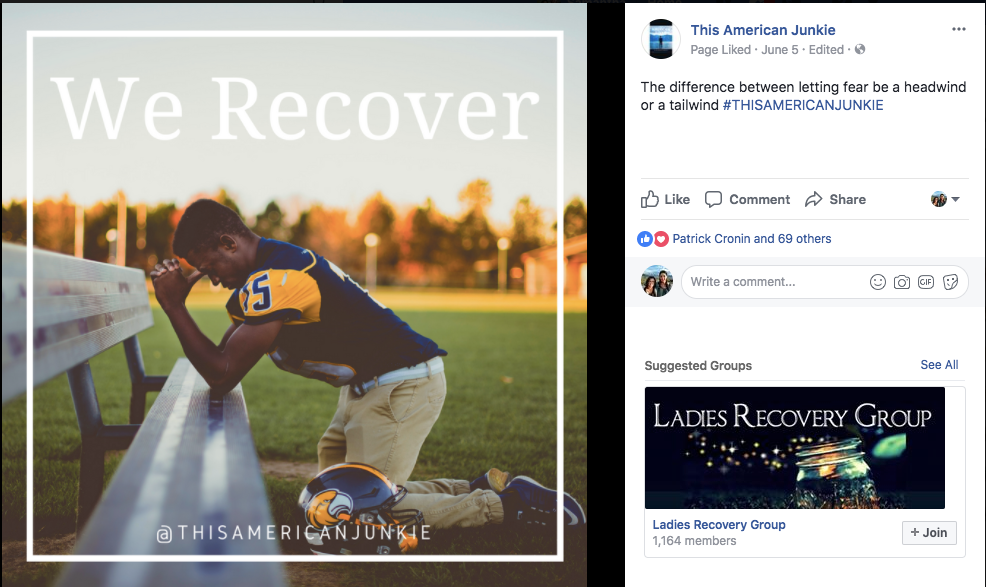Open the emoji picker in comment box

point(878,282)
